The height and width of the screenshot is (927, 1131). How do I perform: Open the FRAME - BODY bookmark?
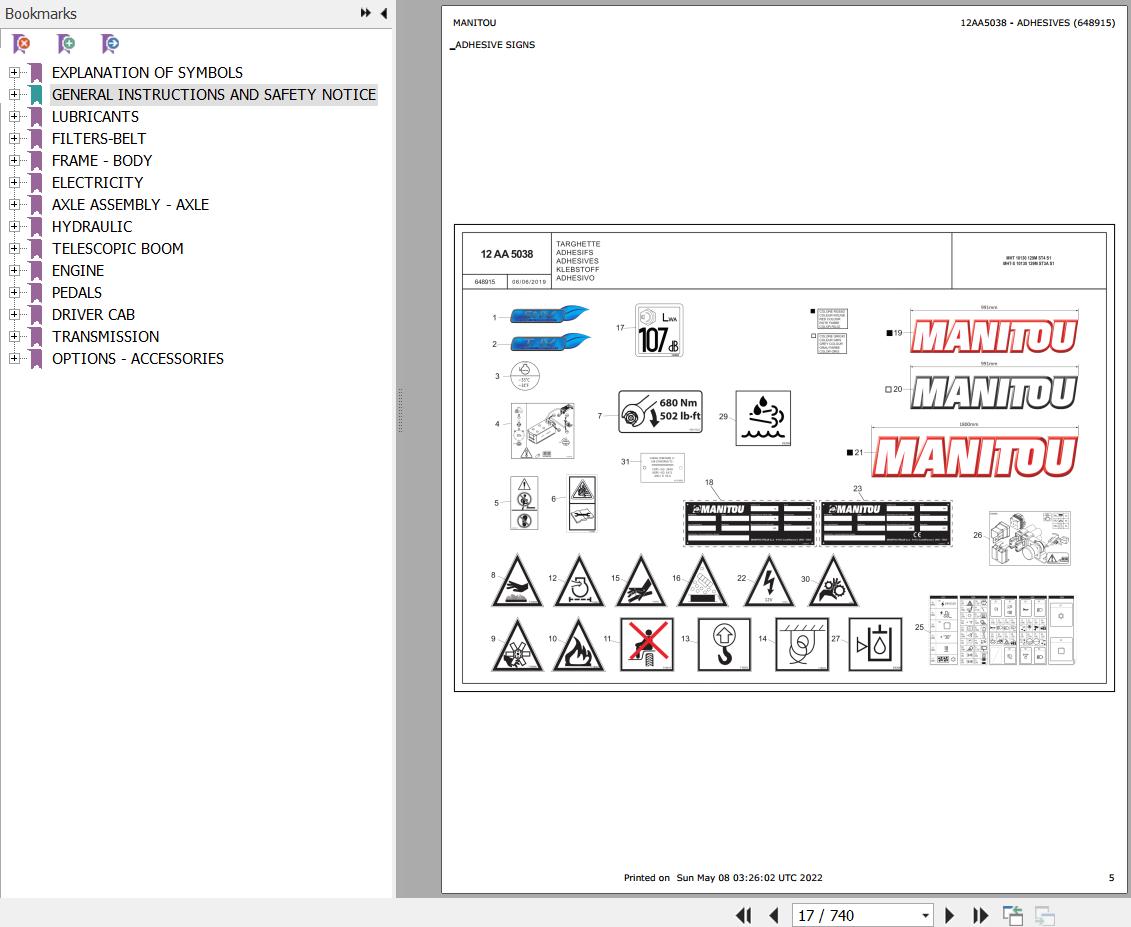[102, 161]
